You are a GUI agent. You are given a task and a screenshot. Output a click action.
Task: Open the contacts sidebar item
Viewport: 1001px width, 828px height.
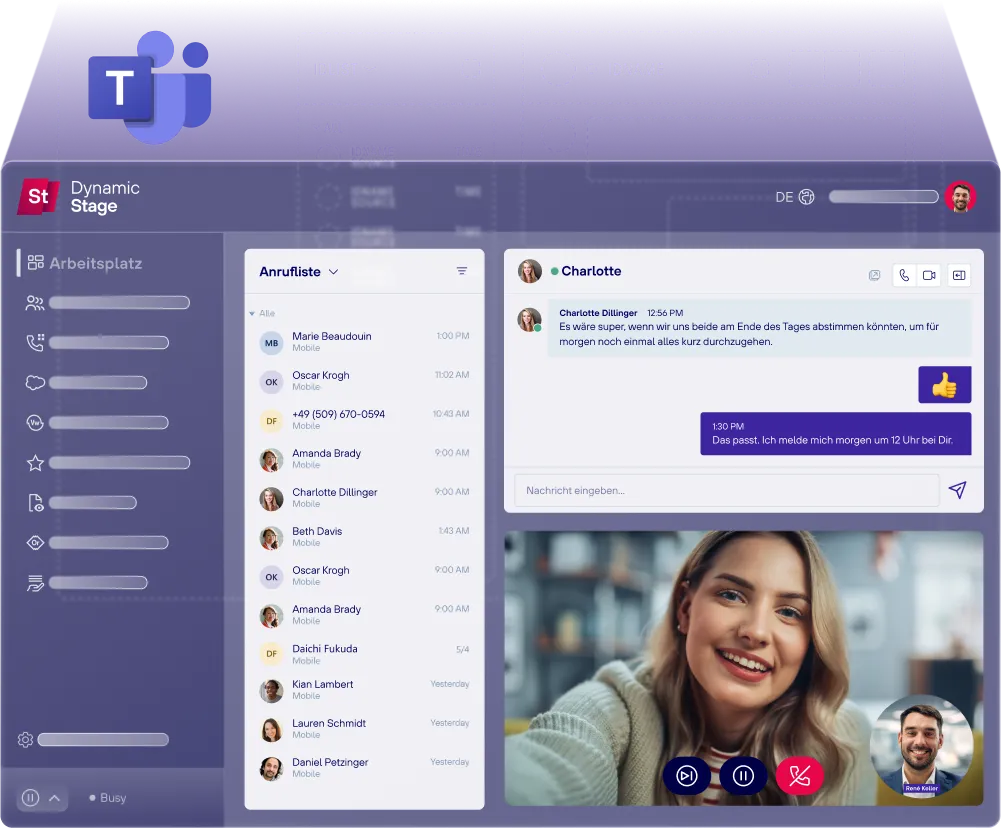pyautogui.click(x=34, y=302)
